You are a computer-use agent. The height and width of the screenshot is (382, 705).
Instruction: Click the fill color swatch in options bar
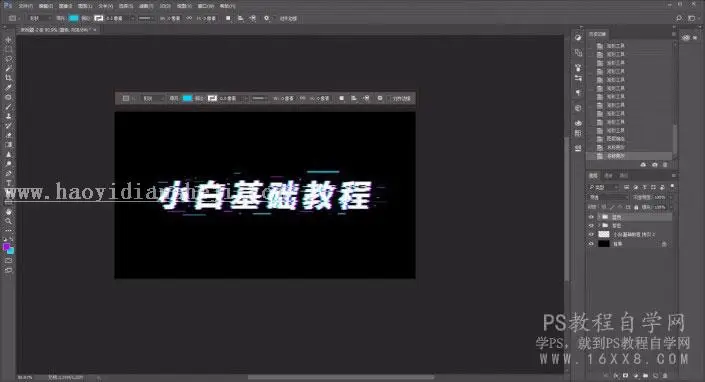73,18
